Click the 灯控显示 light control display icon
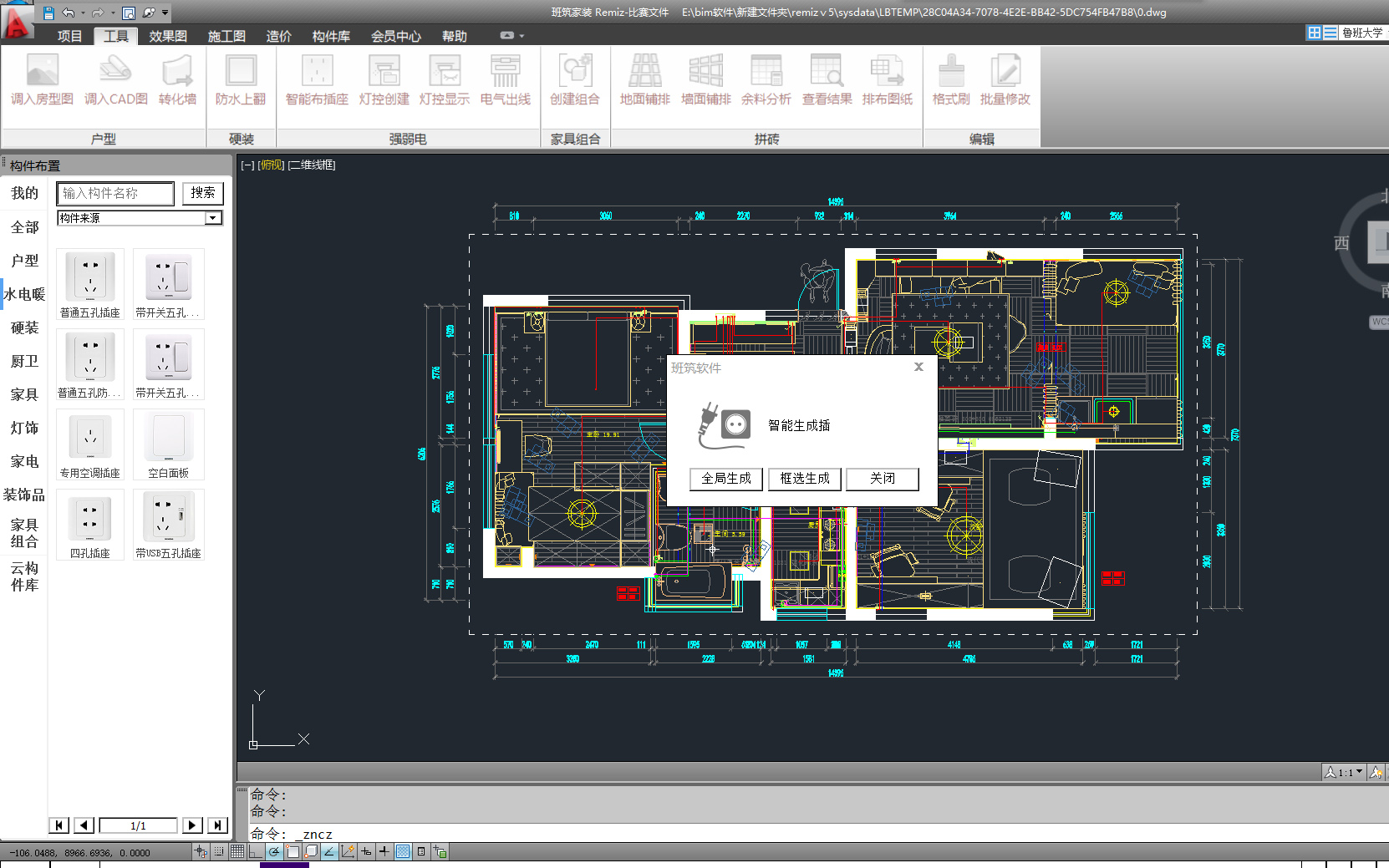 (444, 80)
